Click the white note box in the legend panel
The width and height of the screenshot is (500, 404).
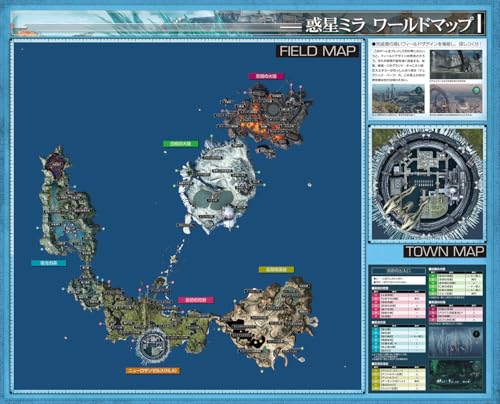pyautogui.click(x=399, y=280)
